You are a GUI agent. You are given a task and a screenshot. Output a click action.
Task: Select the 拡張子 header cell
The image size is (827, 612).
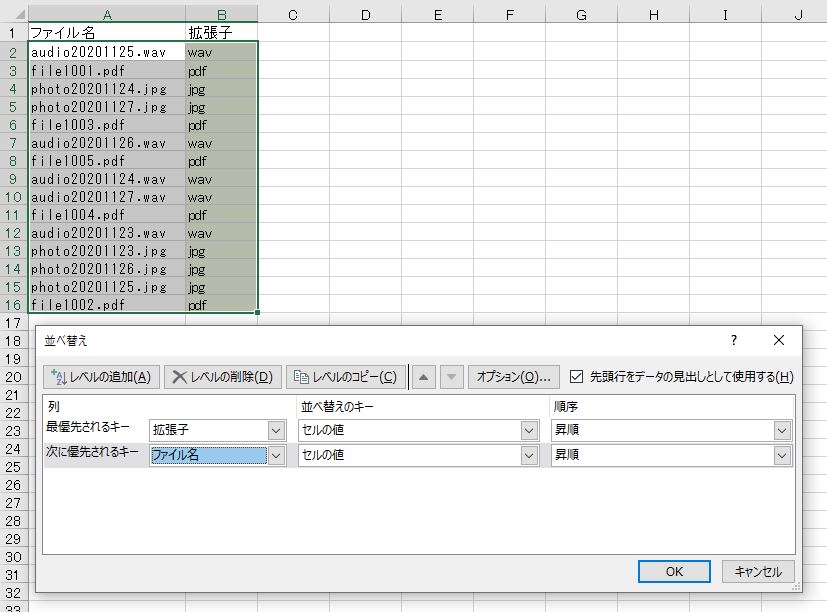[x=222, y=33]
